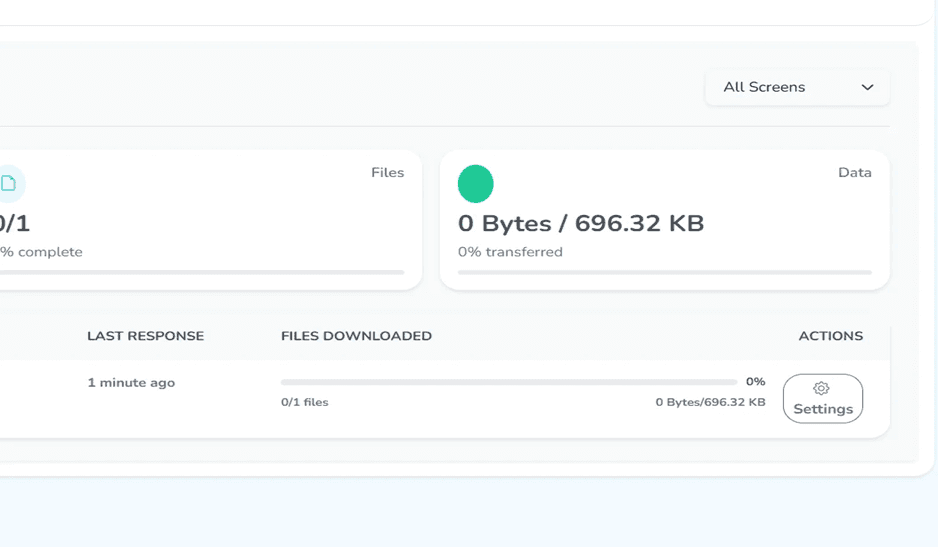Click the files downloaded row progress bar

pos(509,382)
